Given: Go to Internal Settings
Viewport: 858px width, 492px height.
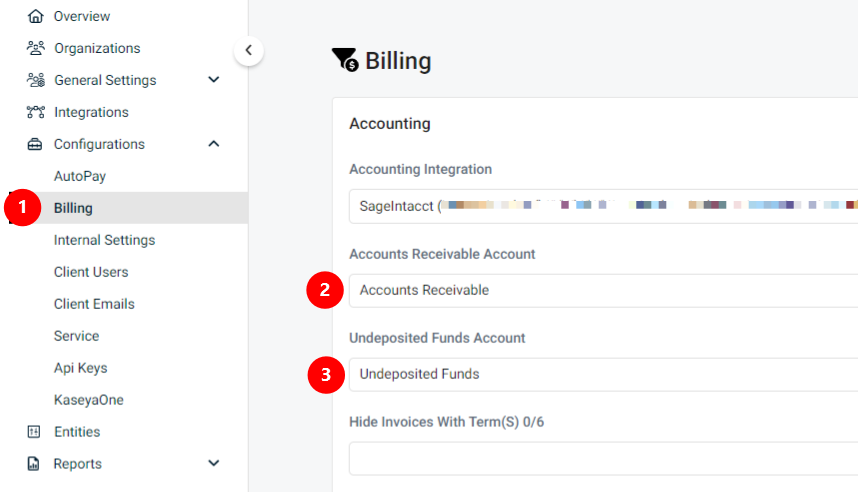Looking at the screenshot, I should pos(105,240).
